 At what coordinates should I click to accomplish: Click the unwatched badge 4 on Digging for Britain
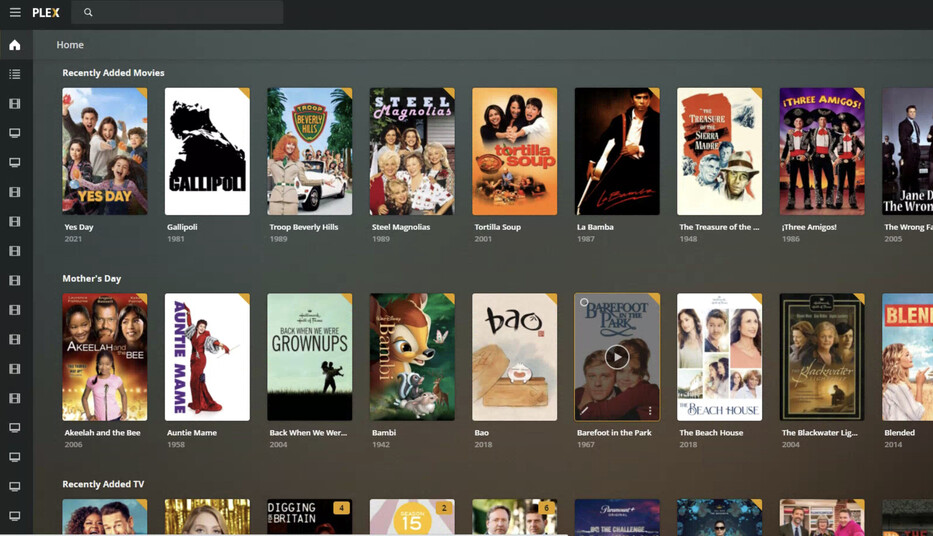[x=341, y=508]
